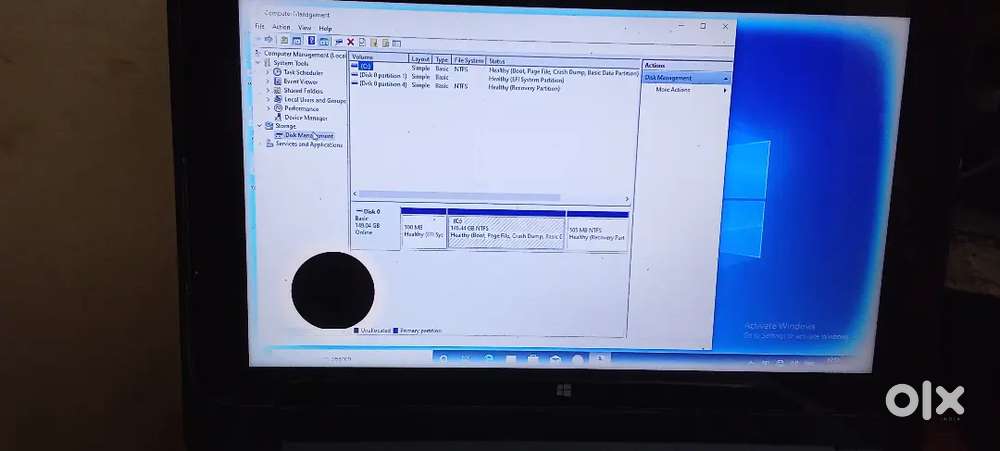
Task: Click the blue Help toolbar icon
Action: point(311,41)
